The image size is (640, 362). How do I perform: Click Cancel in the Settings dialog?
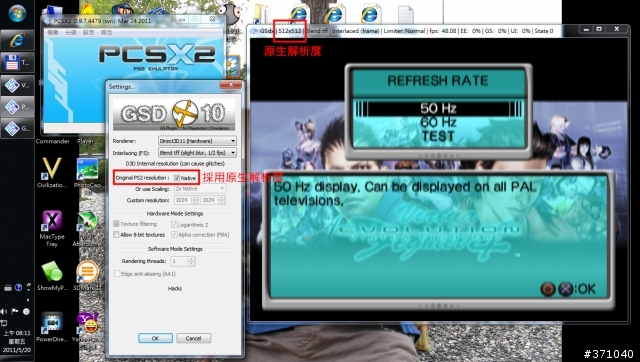193,338
